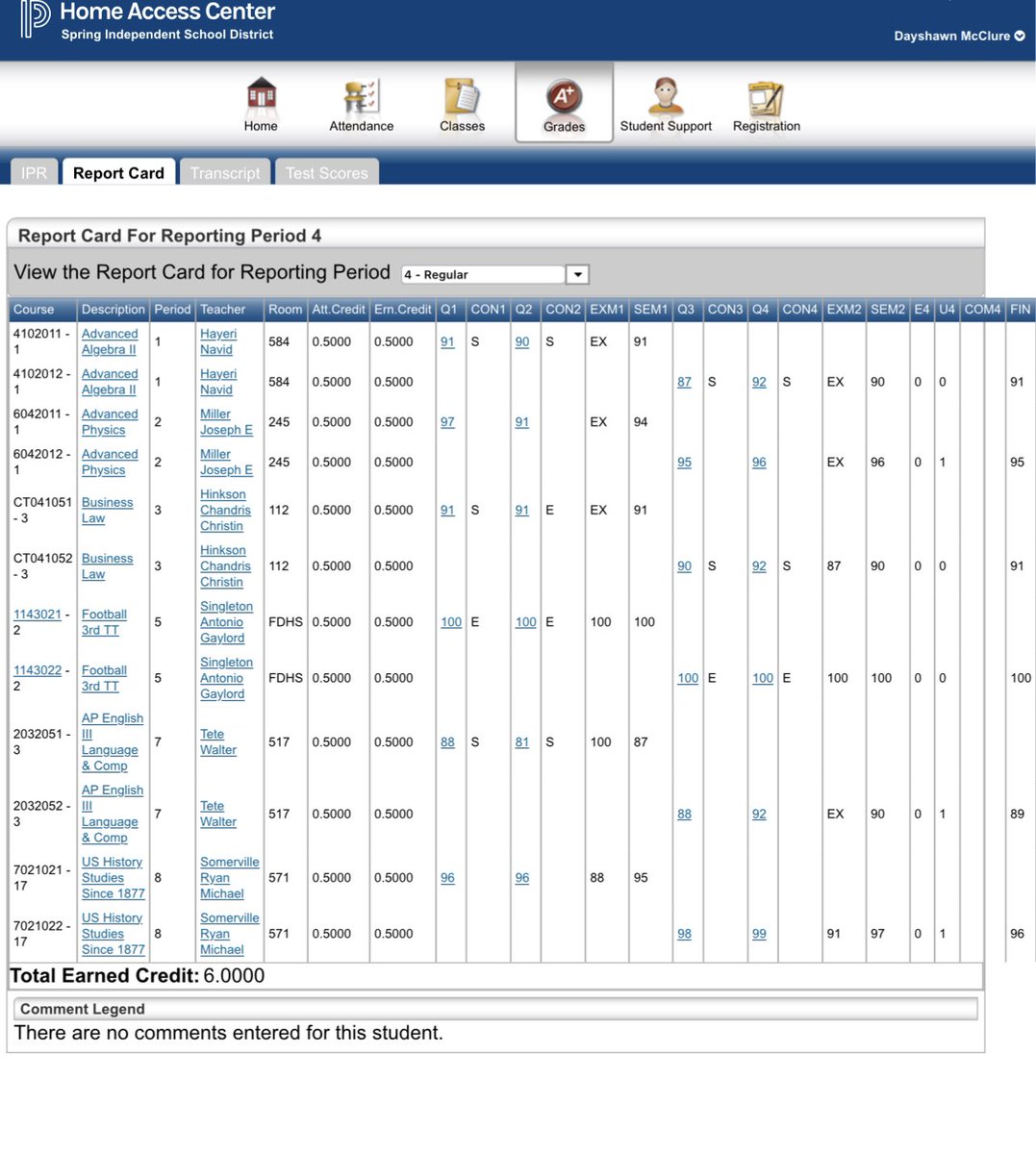Click the '4 - Regular' reporting period field
Screen dimensions: 1036x1154
coord(484,275)
